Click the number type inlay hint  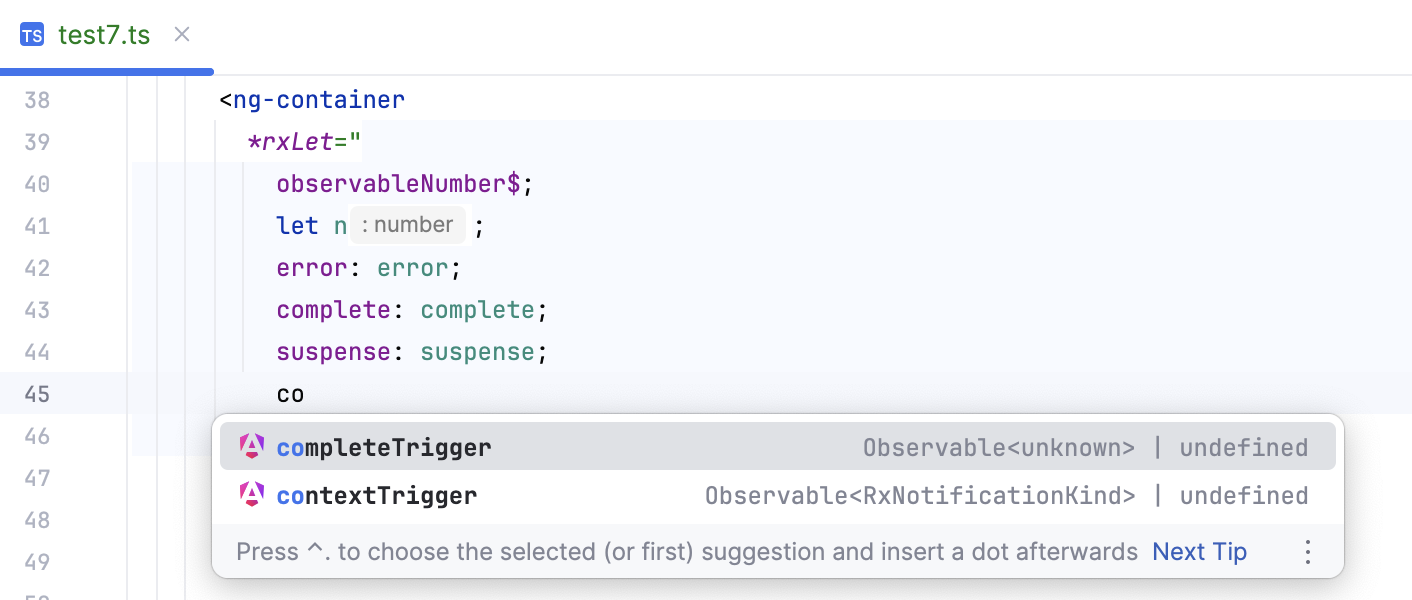408,225
